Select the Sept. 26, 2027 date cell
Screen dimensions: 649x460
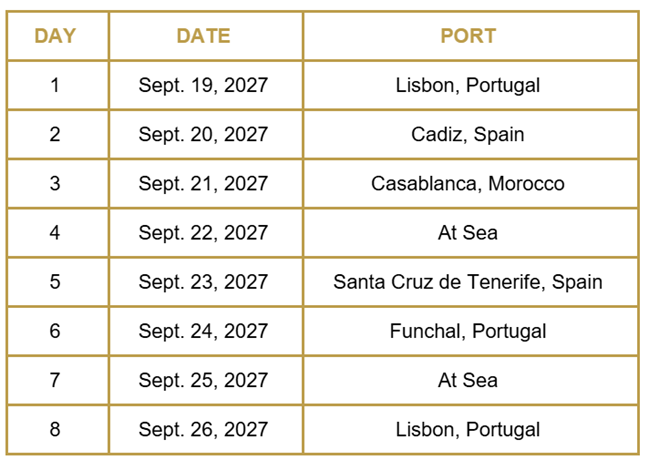point(203,430)
